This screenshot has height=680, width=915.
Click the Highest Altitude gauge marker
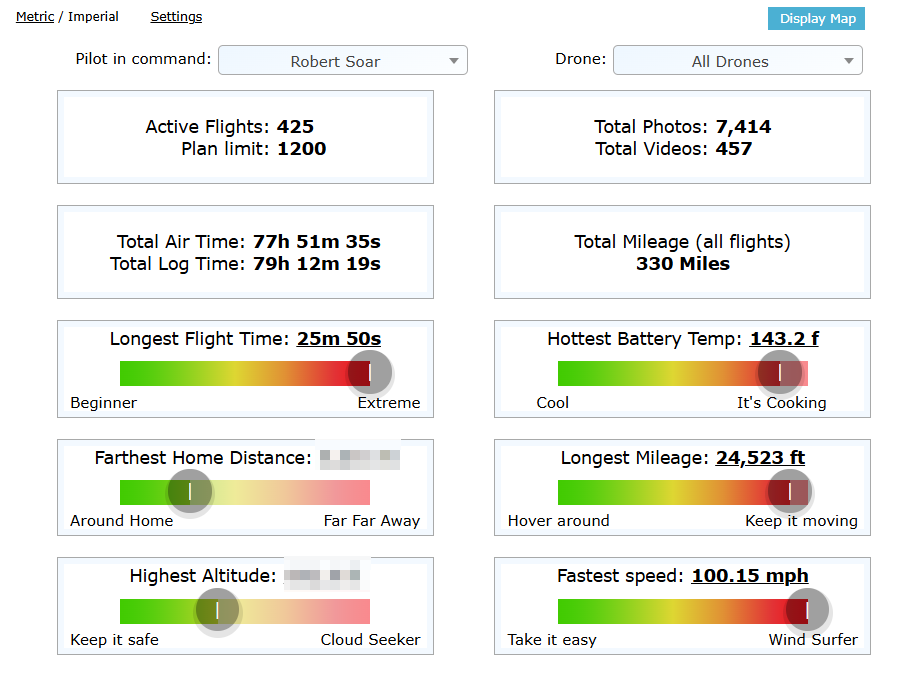(217, 611)
